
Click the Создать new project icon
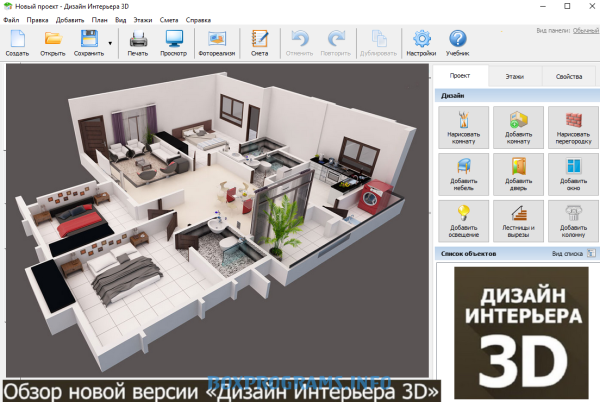pyautogui.click(x=18, y=43)
